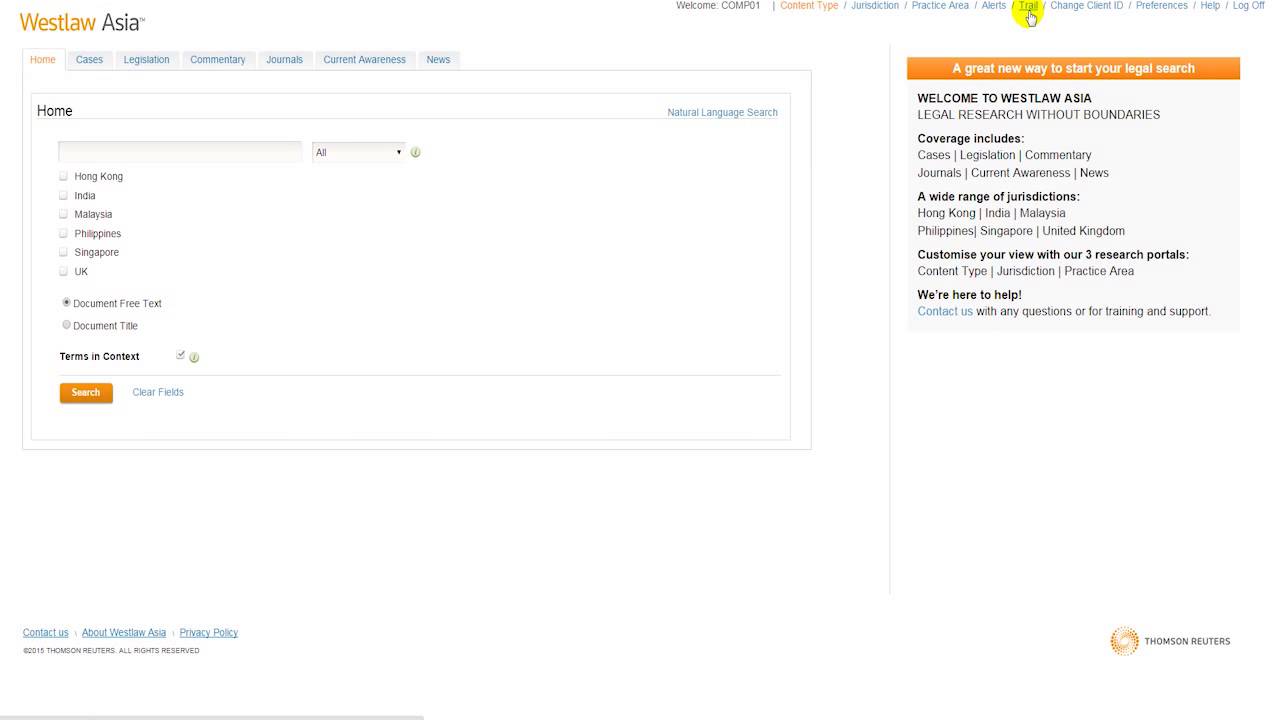Click info icon next to Terms in Context
Screen dimensions: 1280x720
[194, 357]
